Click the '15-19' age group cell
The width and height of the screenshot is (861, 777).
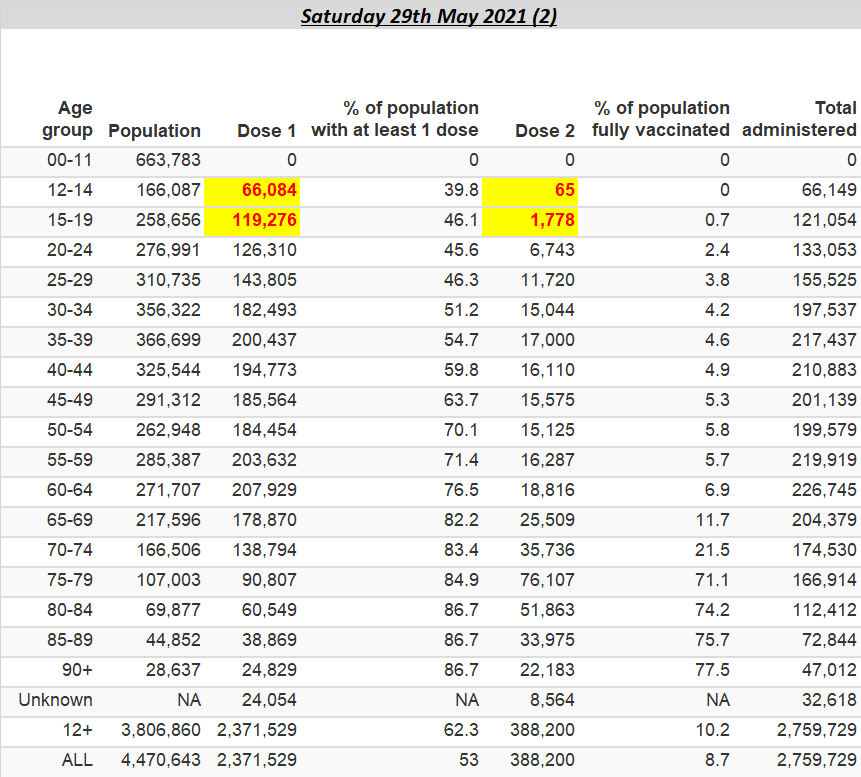[x=70, y=220]
